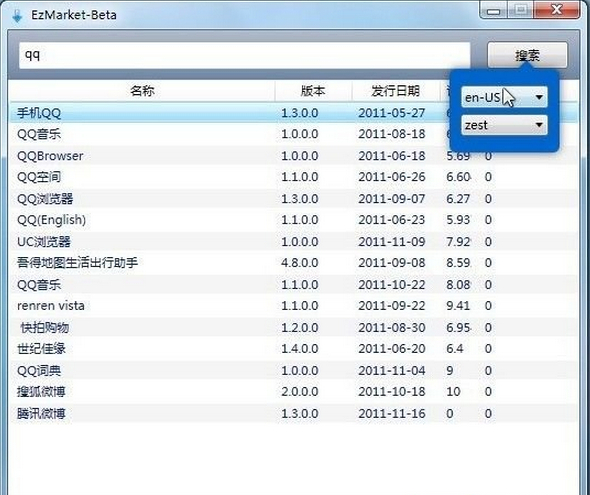Click the date 2011-11-16
Image resolution: width=590 pixels, height=495 pixels.
[392, 414]
